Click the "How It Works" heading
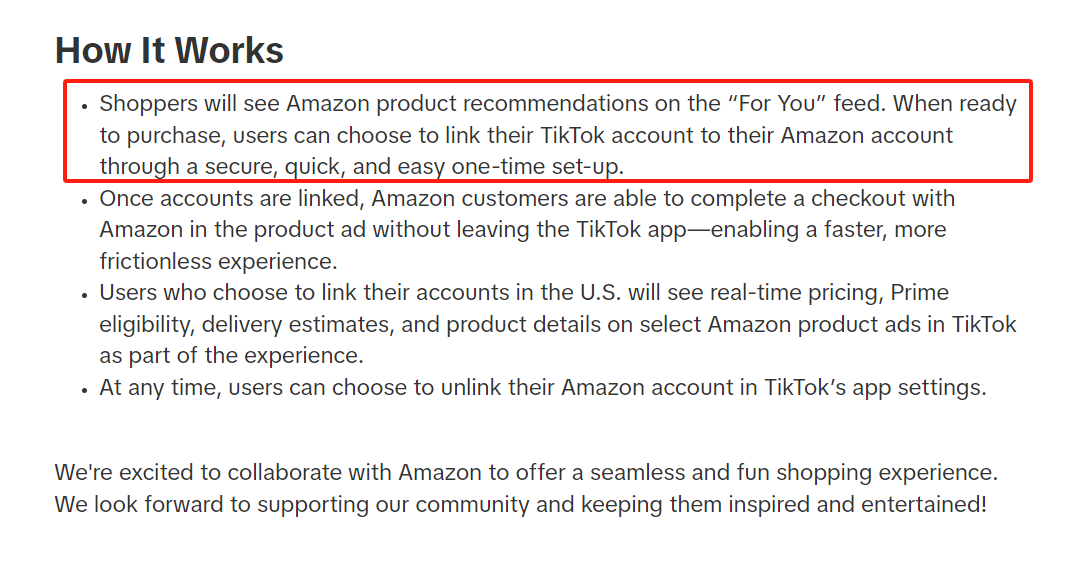This screenshot has width=1079, height=565. pyautogui.click(x=169, y=51)
